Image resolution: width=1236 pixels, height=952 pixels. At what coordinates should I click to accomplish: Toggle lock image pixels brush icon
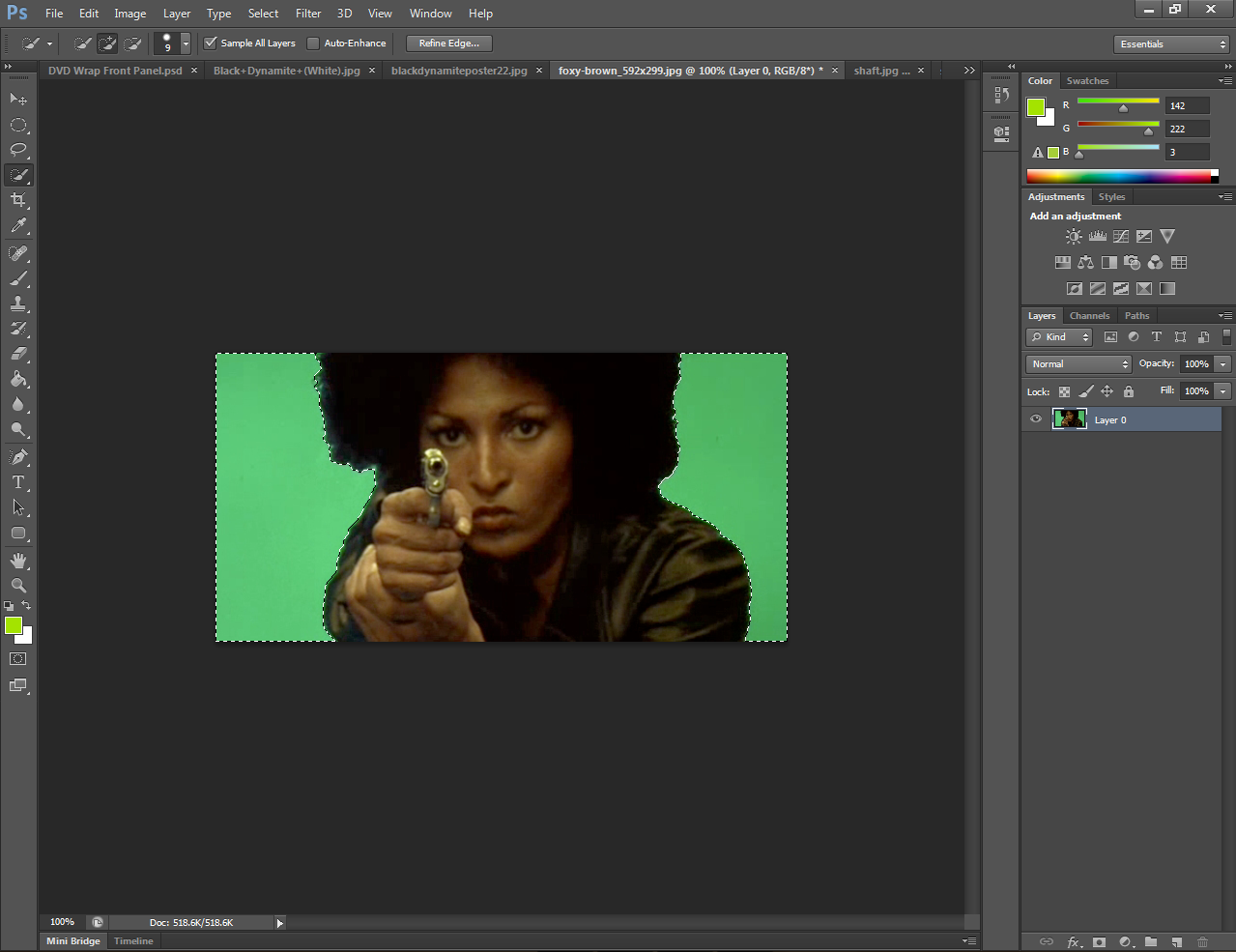[x=1086, y=391]
